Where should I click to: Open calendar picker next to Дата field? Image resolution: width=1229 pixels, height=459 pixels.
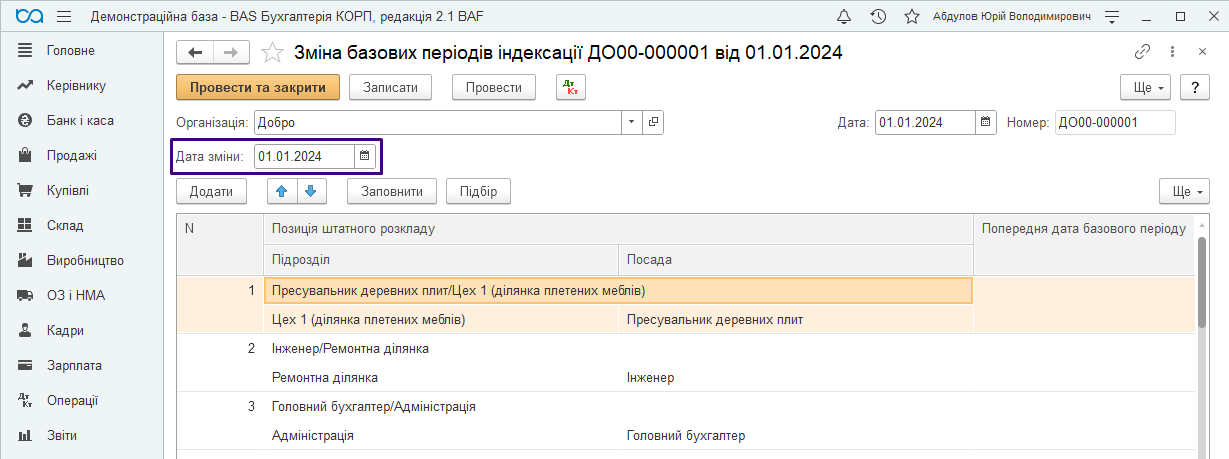[x=985, y=122]
